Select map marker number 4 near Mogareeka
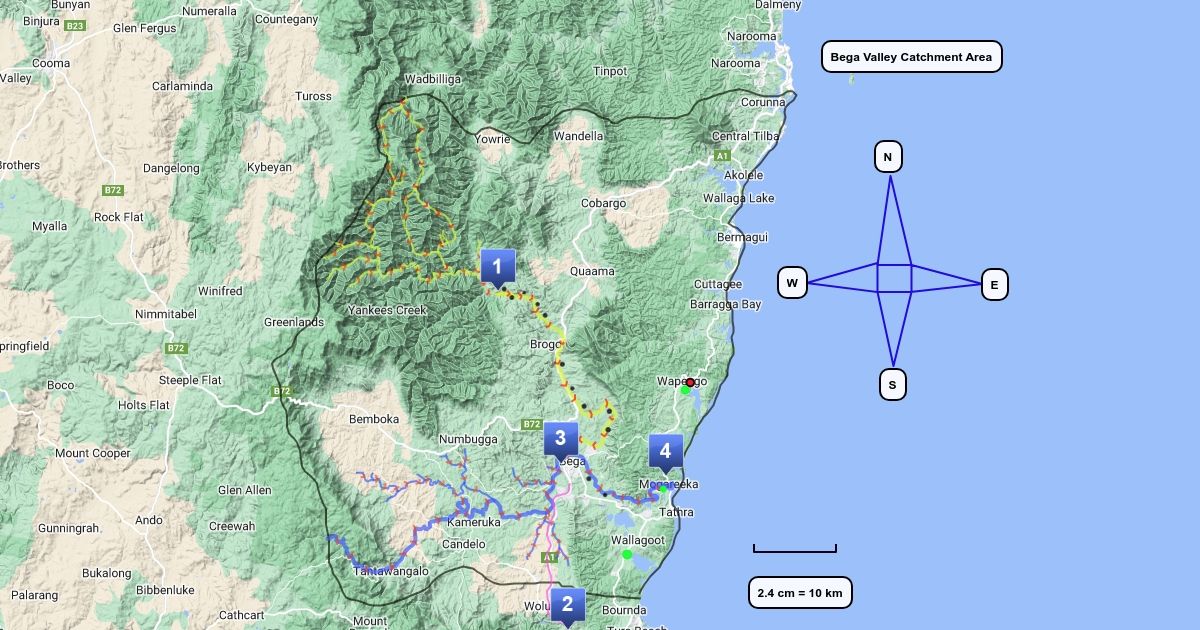1200x630 pixels. click(665, 451)
